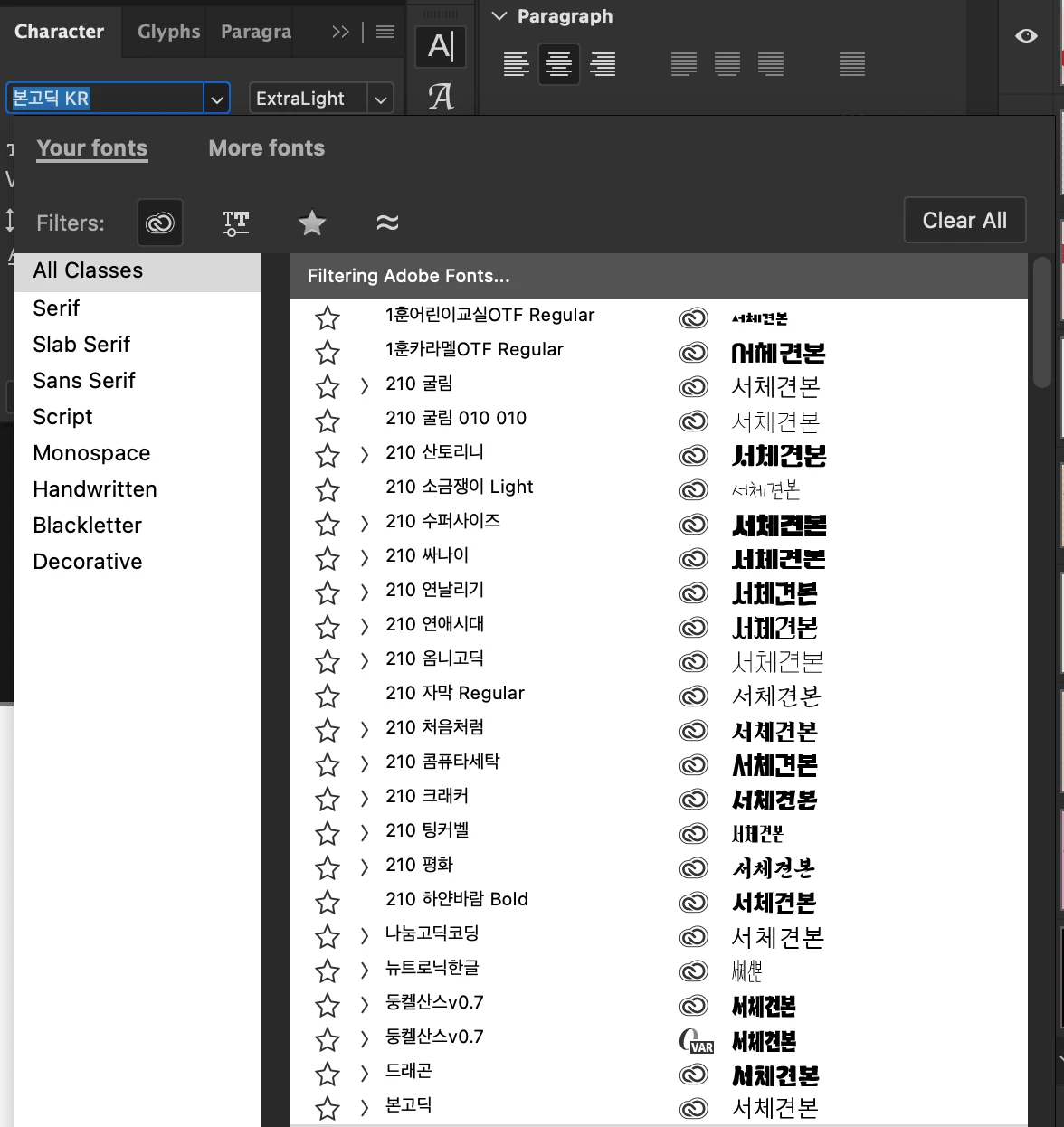
Task: Select the Handwritten class filter
Action: (95, 489)
